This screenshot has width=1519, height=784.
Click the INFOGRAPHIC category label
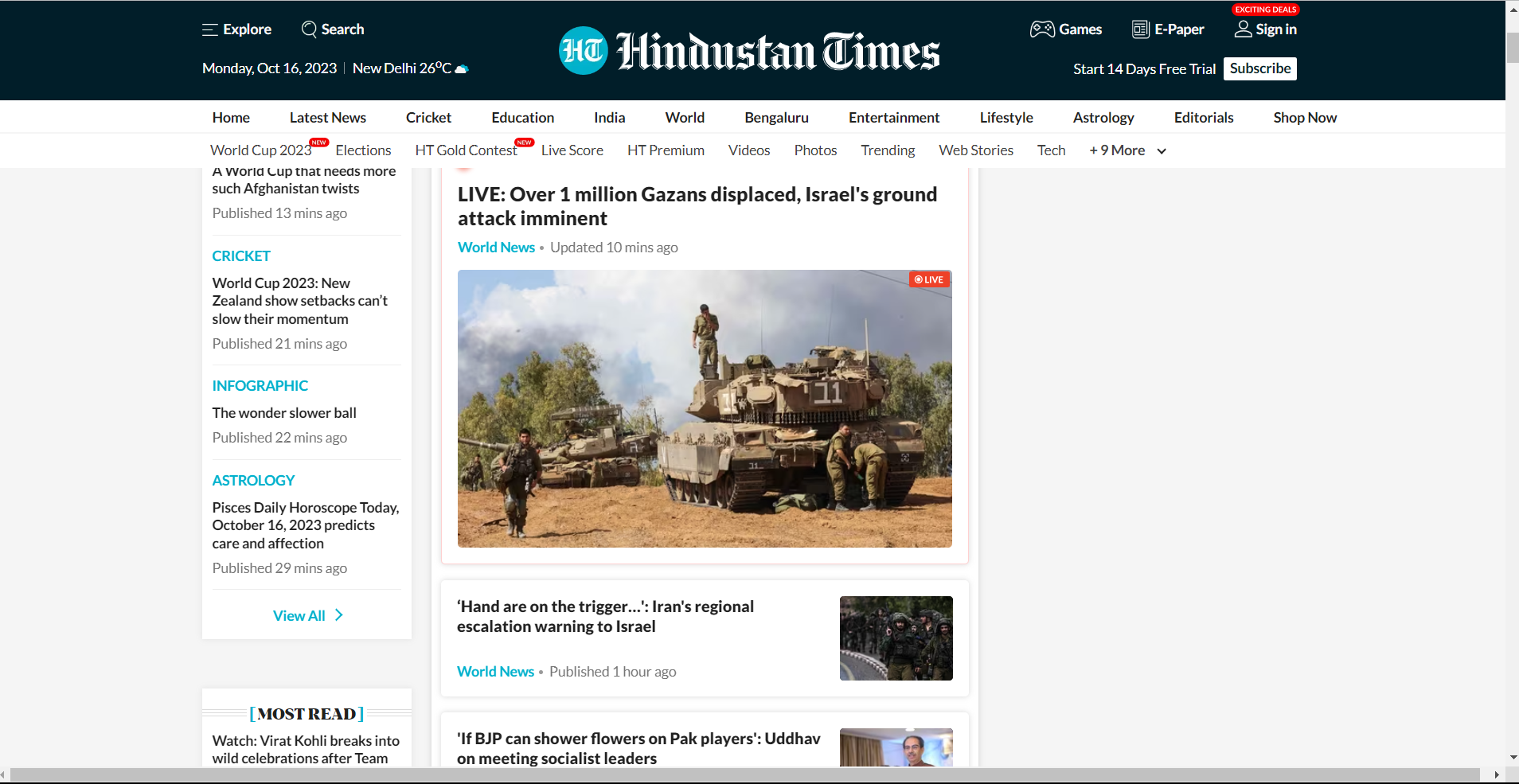(260, 386)
